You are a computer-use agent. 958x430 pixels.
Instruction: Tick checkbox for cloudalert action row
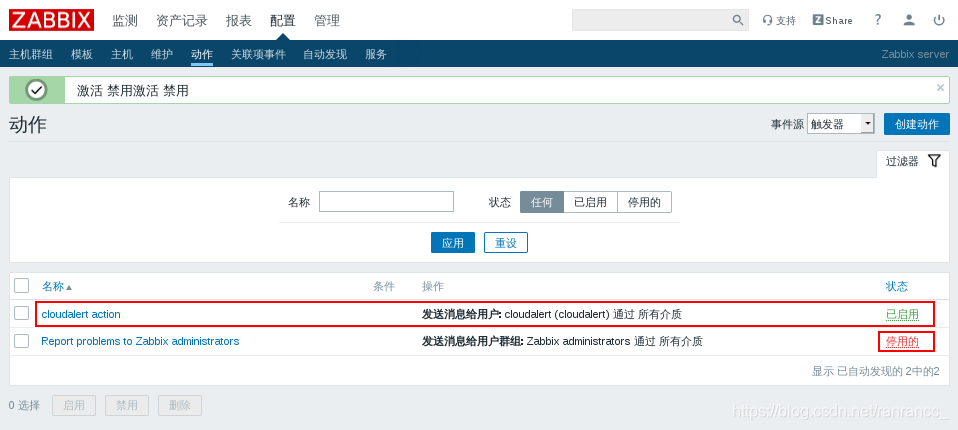pos(21,313)
